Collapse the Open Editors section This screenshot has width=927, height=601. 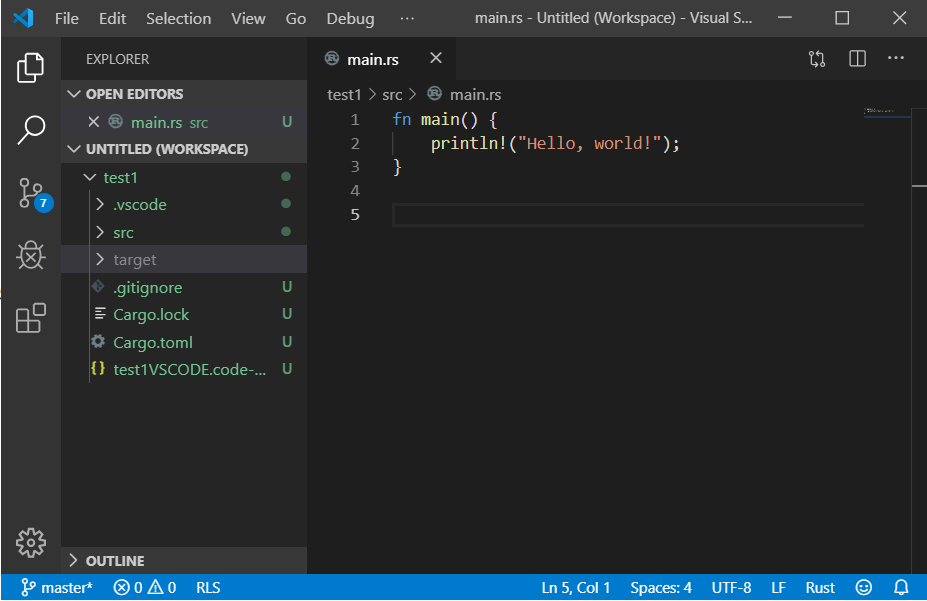pos(184,94)
